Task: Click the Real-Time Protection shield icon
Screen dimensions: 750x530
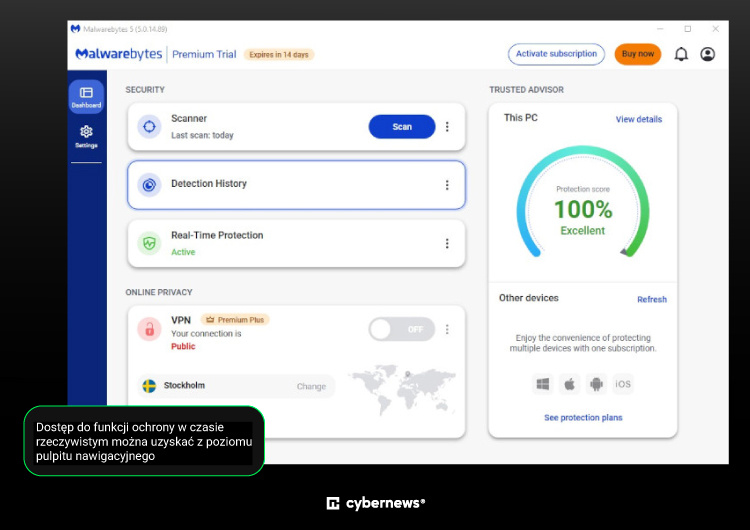Action: pyautogui.click(x=149, y=243)
